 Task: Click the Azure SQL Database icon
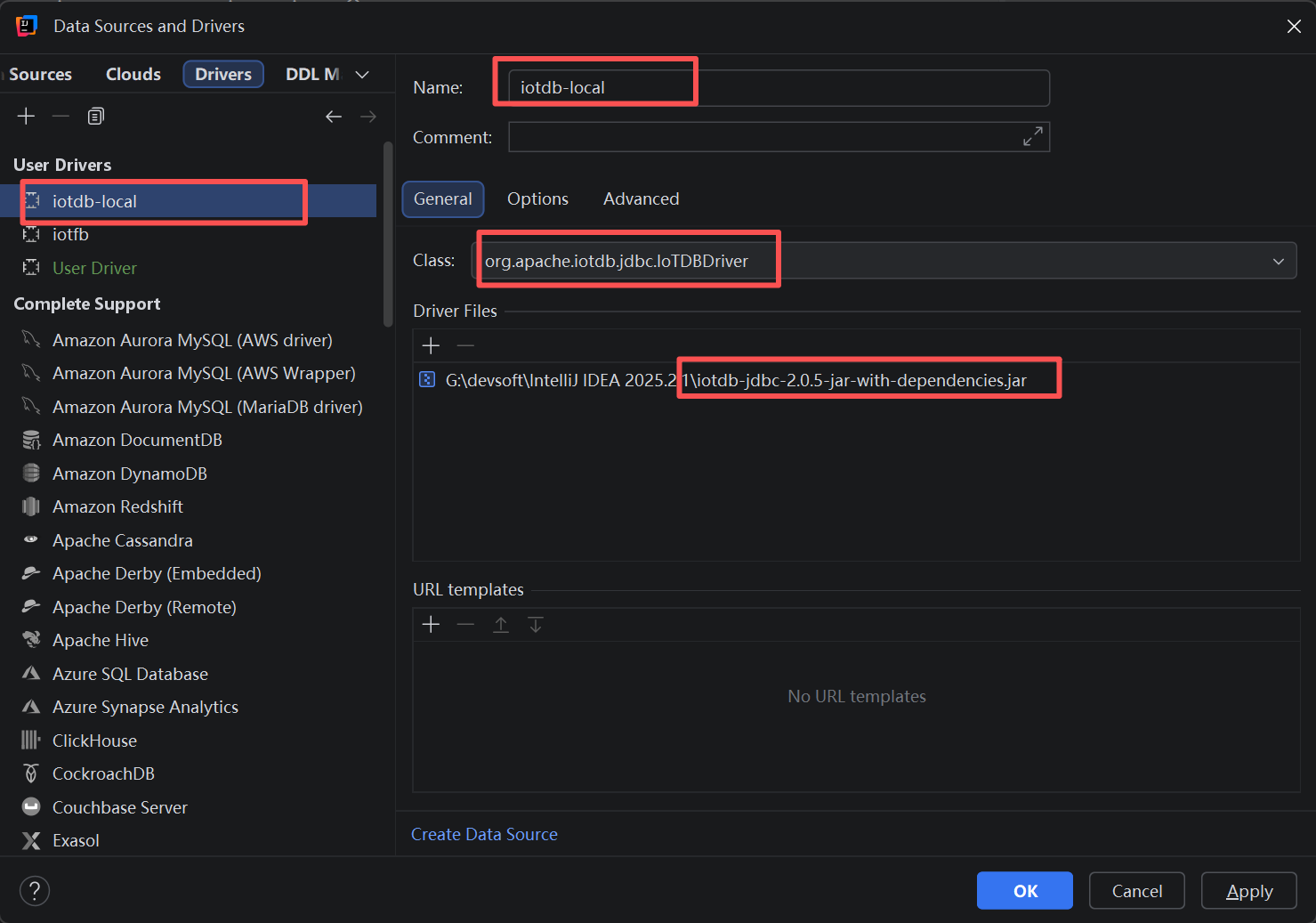click(x=31, y=674)
